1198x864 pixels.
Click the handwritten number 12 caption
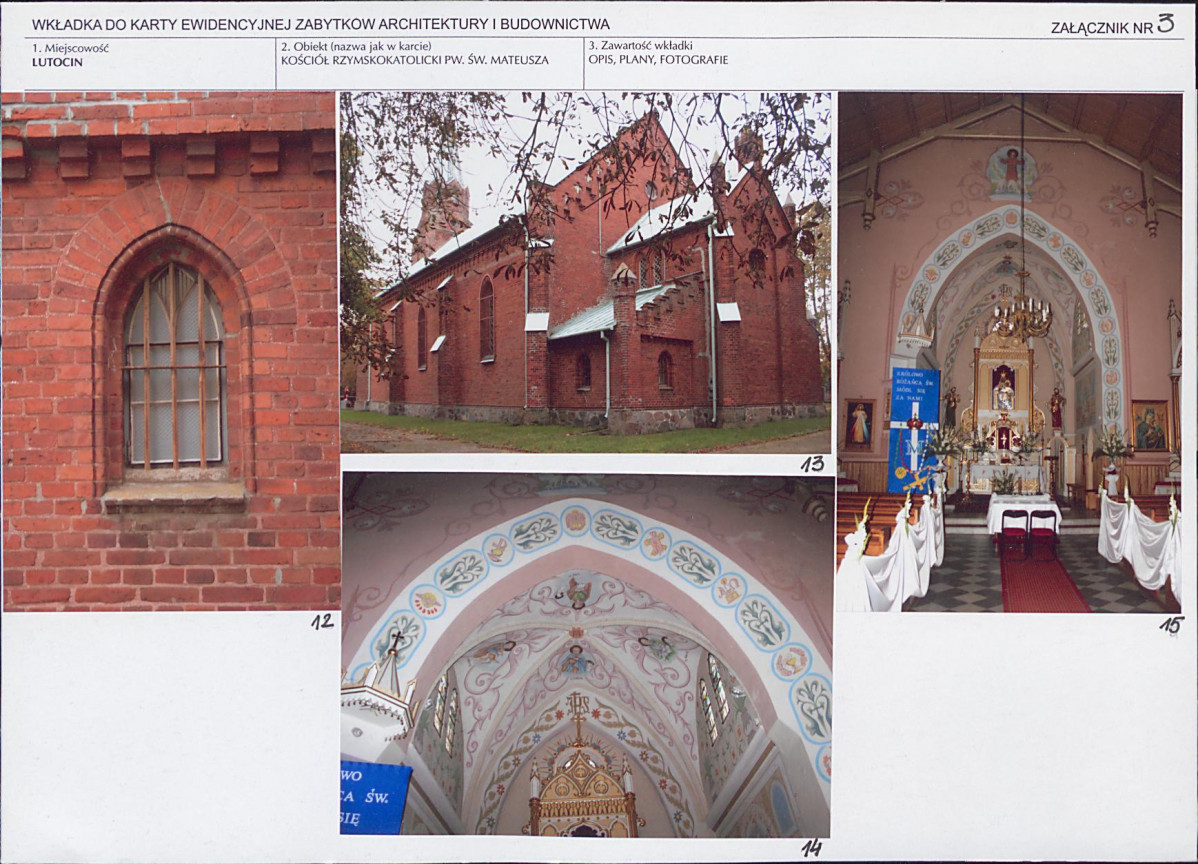pyautogui.click(x=322, y=622)
